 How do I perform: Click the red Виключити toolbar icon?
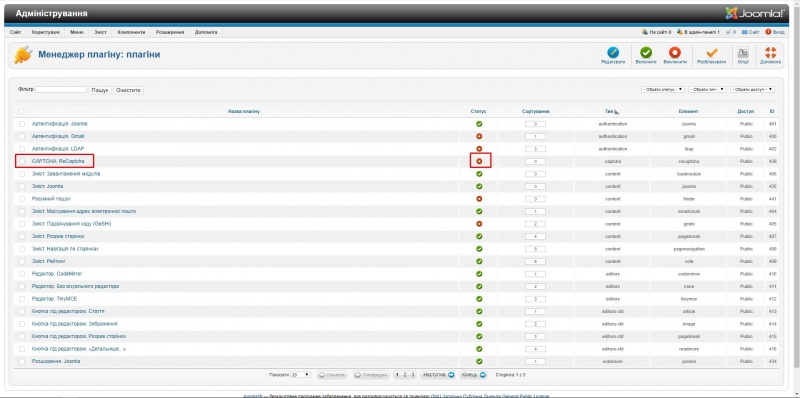[x=674, y=53]
